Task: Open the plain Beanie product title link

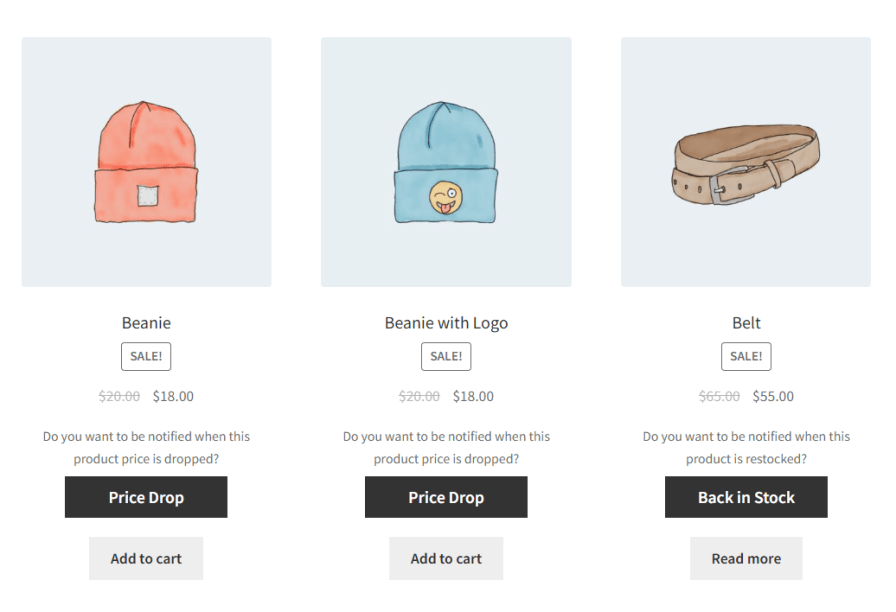Action: point(146,323)
